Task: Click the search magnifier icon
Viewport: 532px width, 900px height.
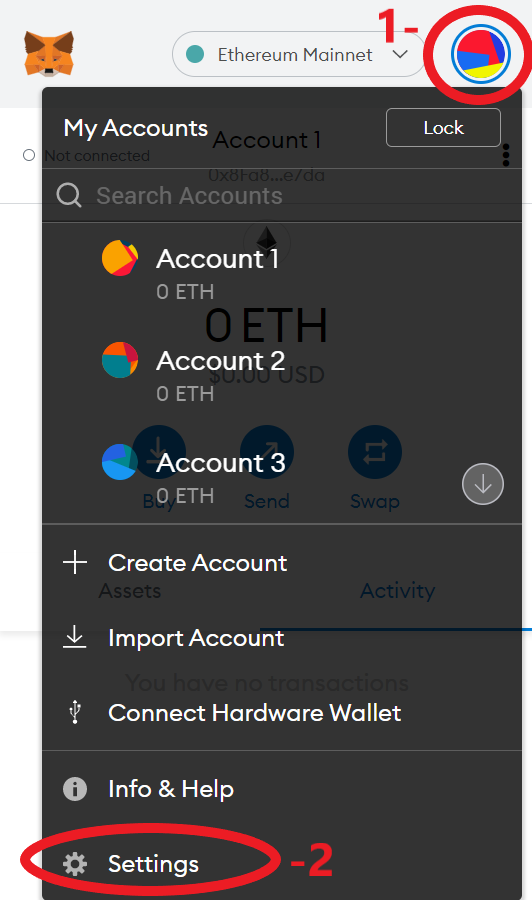Action: coord(69,196)
